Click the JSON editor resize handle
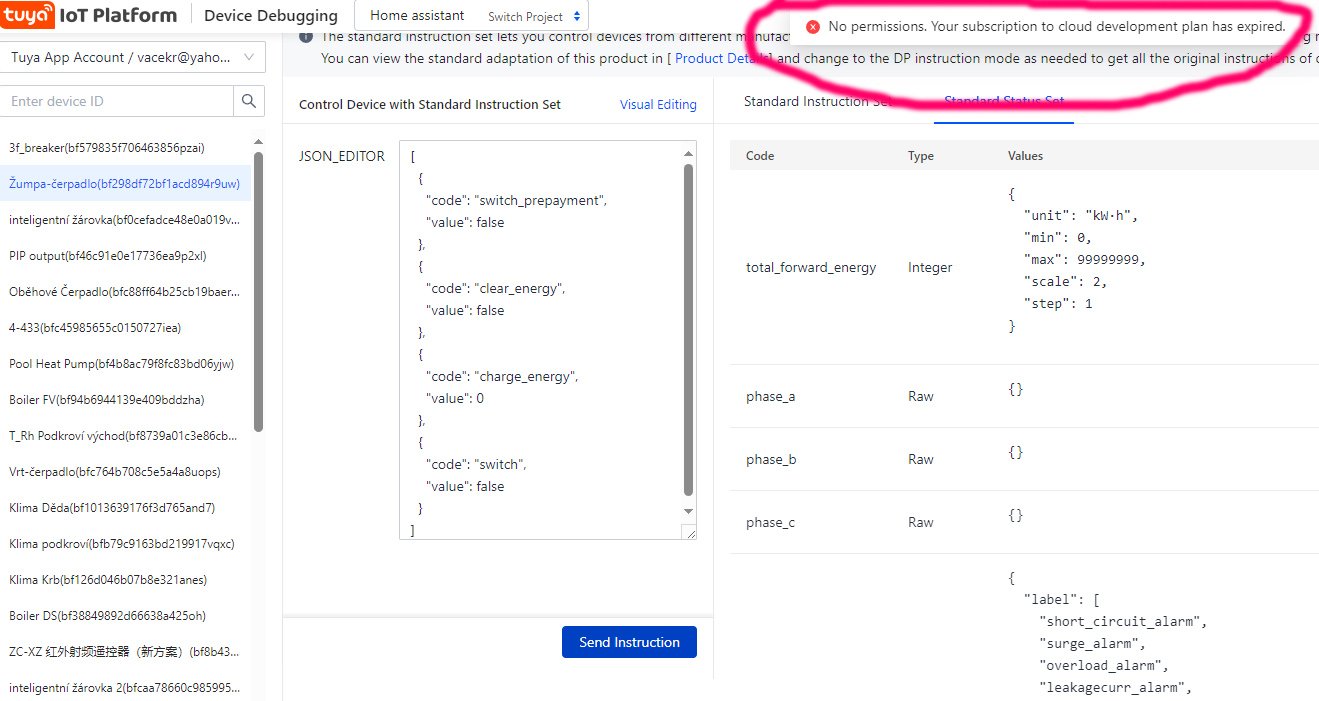The width and height of the screenshot is (1319, 701). pyautogui.click(x=690, y=534)
